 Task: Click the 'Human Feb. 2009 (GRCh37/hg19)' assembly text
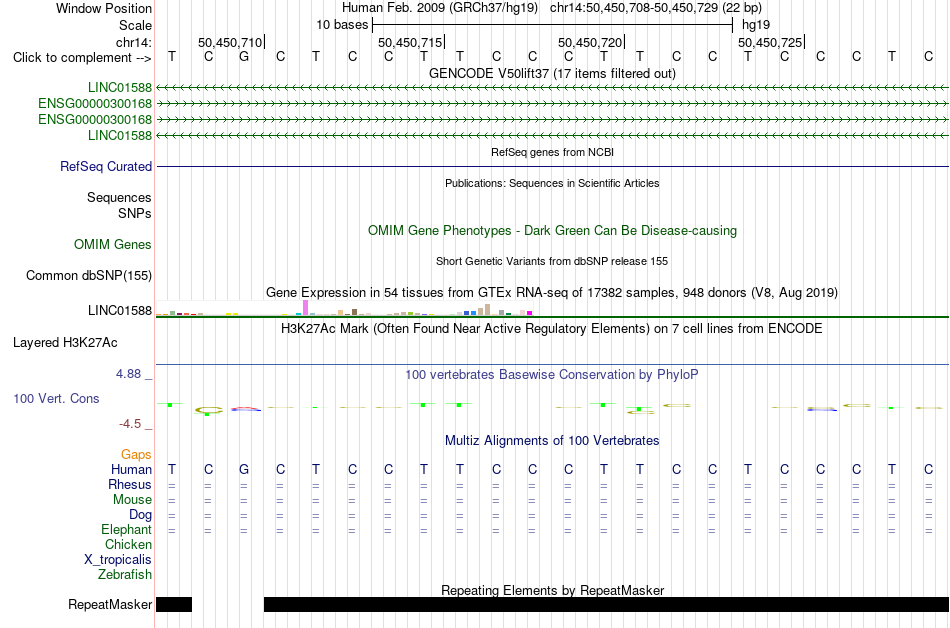(440, 8)
